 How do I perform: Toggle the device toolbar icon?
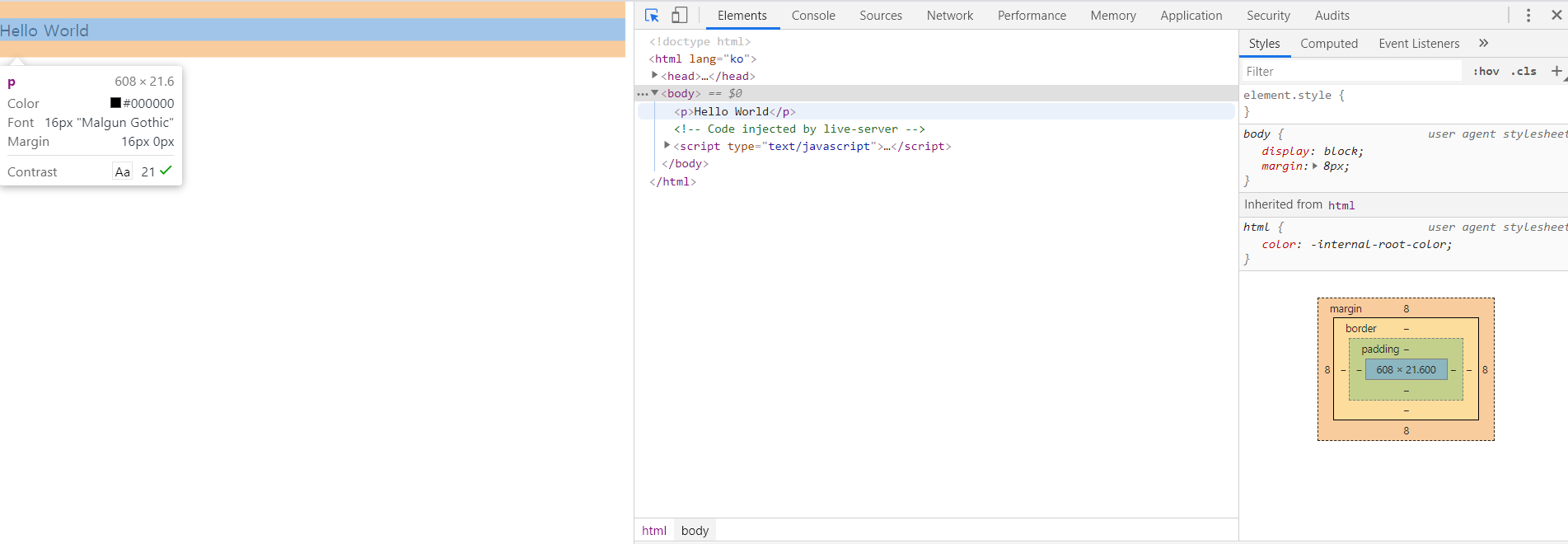tap(679, 15)
